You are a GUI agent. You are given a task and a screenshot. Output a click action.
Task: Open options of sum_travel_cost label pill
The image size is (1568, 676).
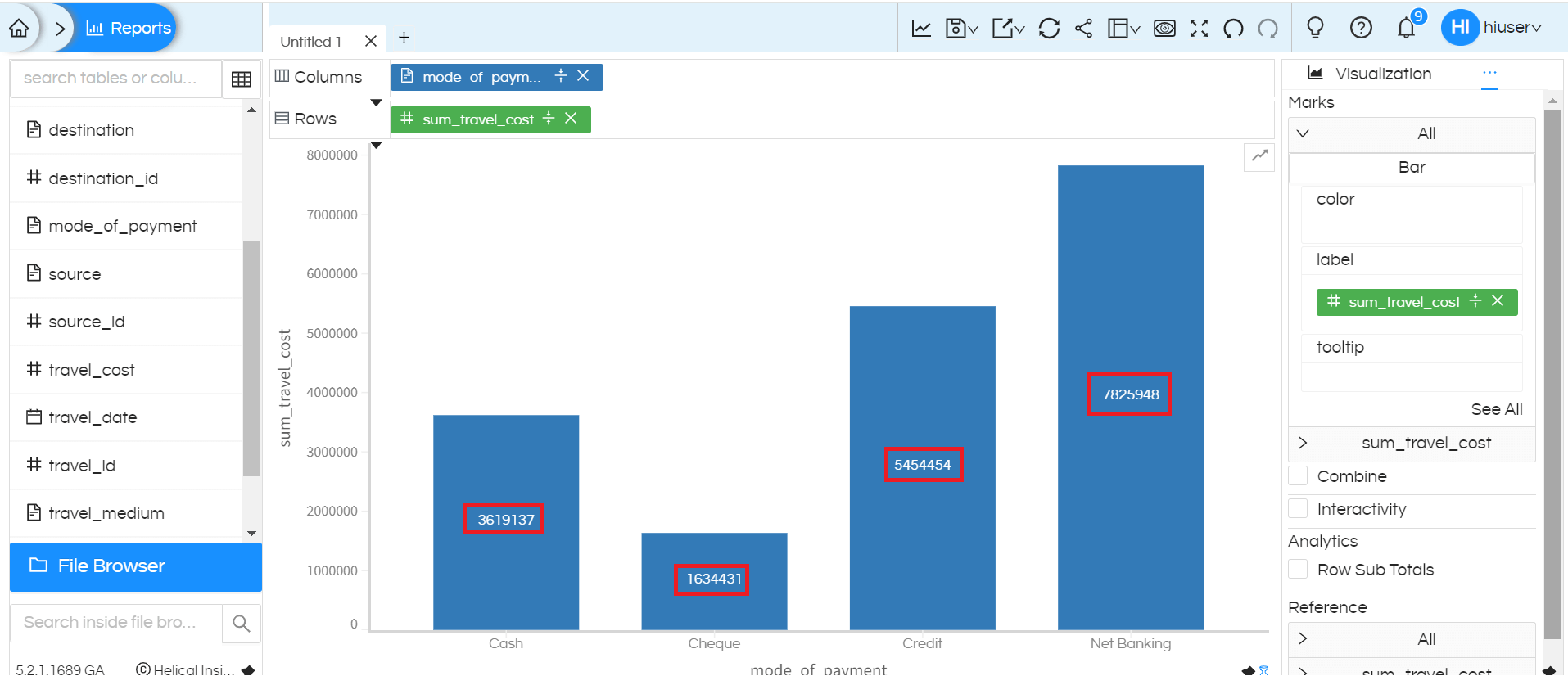[x=1475, y=301]
